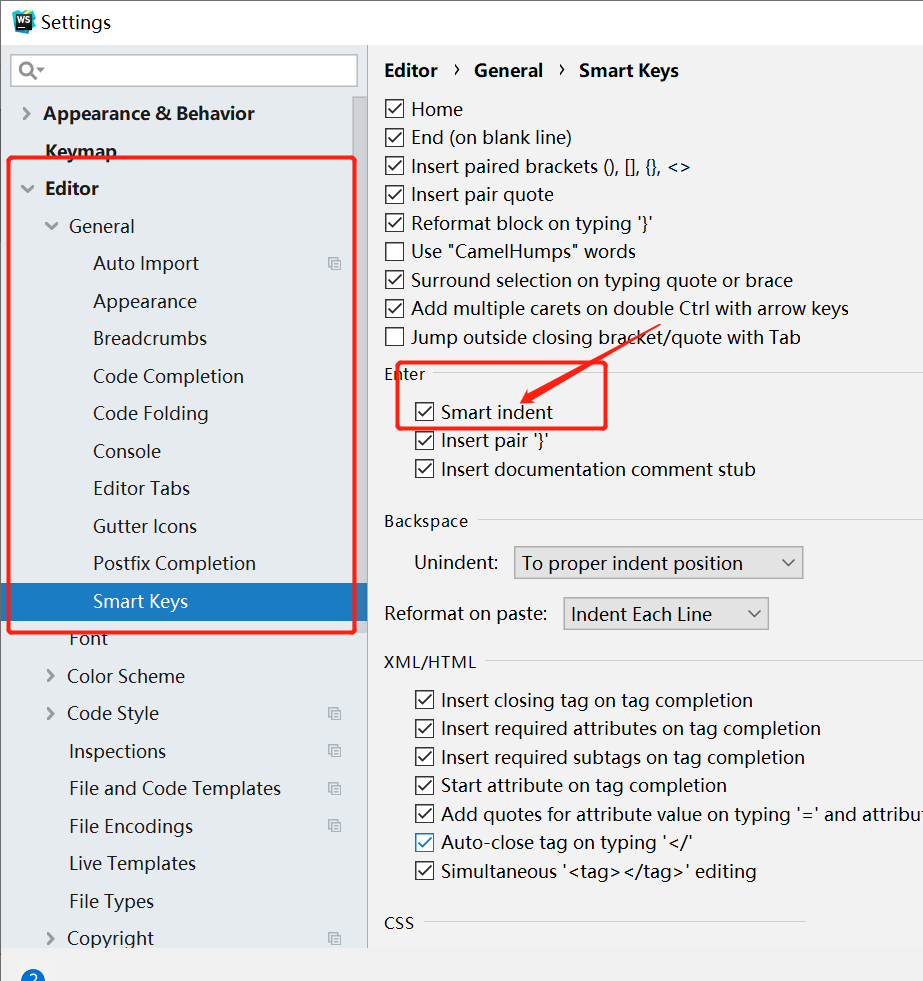Screen dimensions: 923x981
Task: Click "General" in the breadcrumb path
Action: pos(509,70)
